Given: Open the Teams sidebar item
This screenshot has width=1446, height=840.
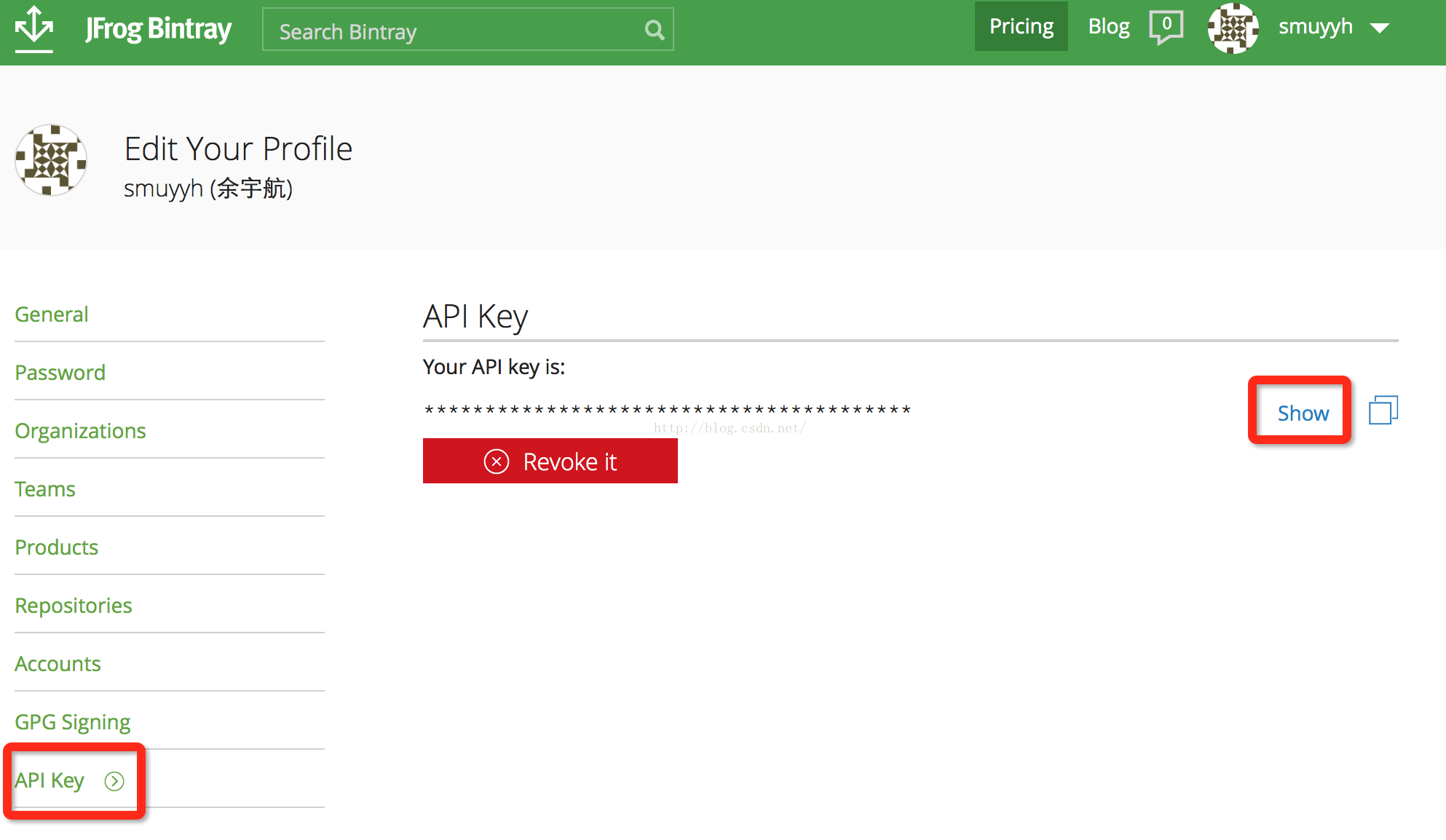Looking at the screenshot, I should click(x=45, y=489).
